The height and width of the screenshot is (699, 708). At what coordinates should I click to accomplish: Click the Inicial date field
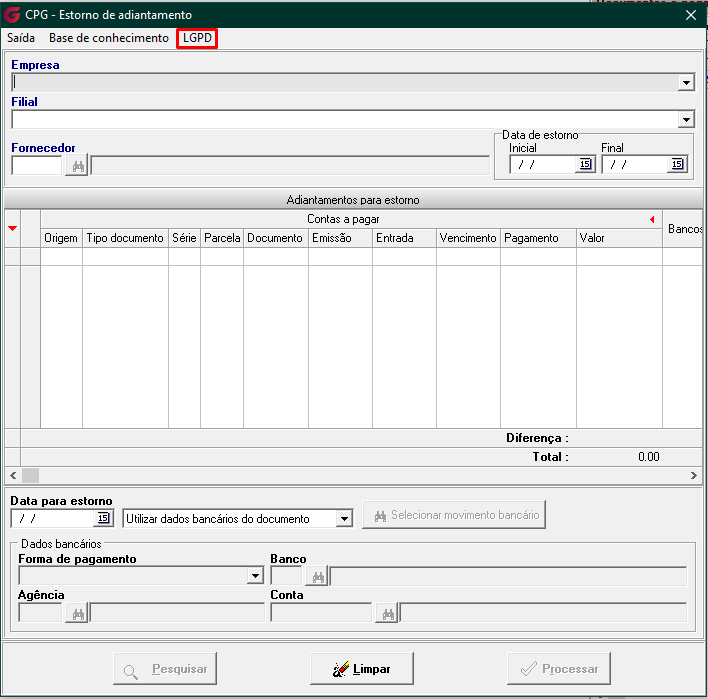coord(544,164)
